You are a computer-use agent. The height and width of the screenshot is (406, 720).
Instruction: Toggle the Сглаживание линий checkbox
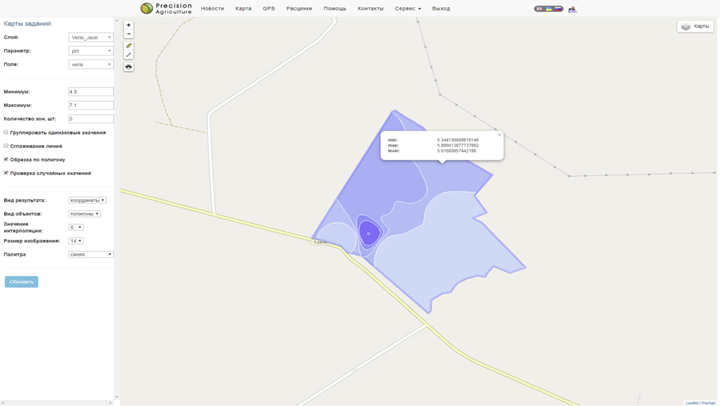[x=6, y=146]
